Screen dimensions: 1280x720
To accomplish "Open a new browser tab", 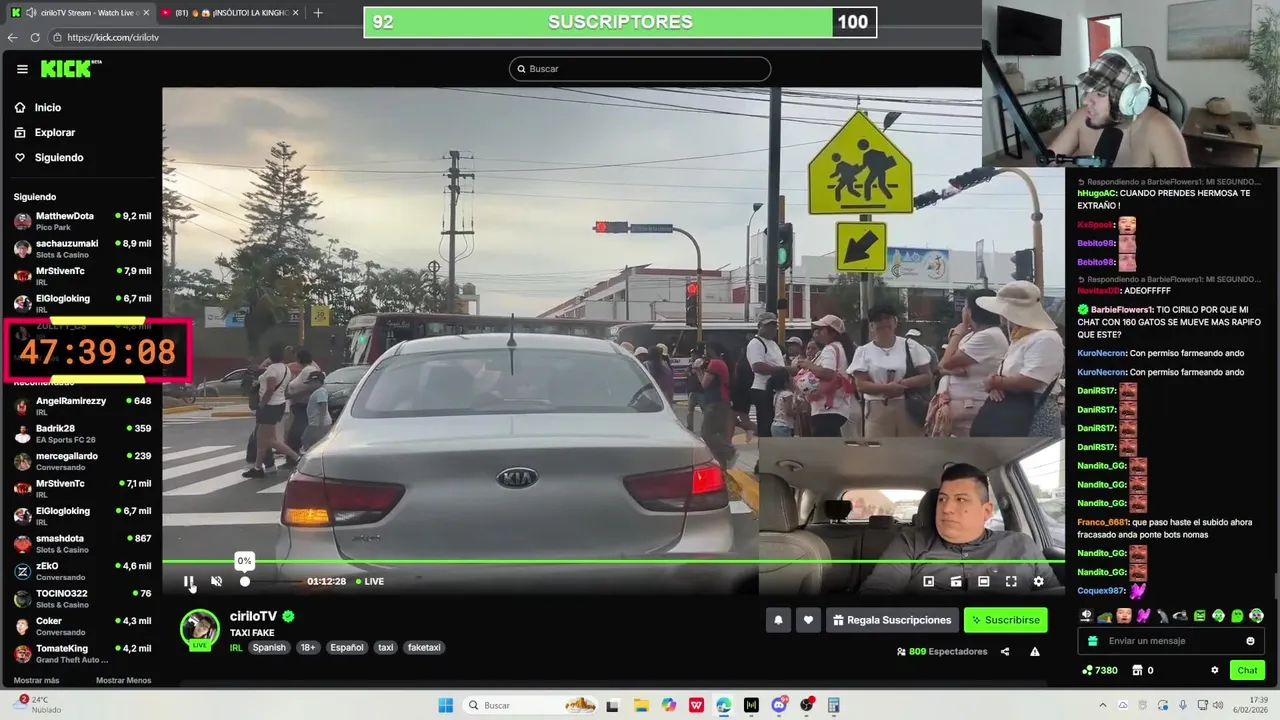I will click(318, 13).
